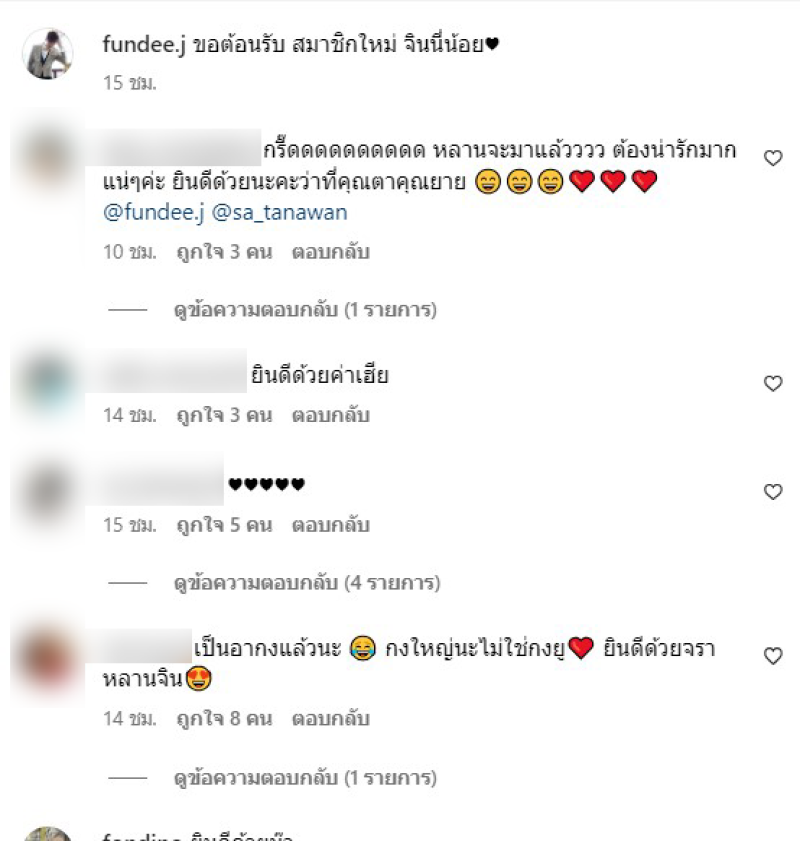Open the @sa_tanawan mention link
Image resolution: width=800 pixels, height=841 pixels.
click(x=279, y=212)
